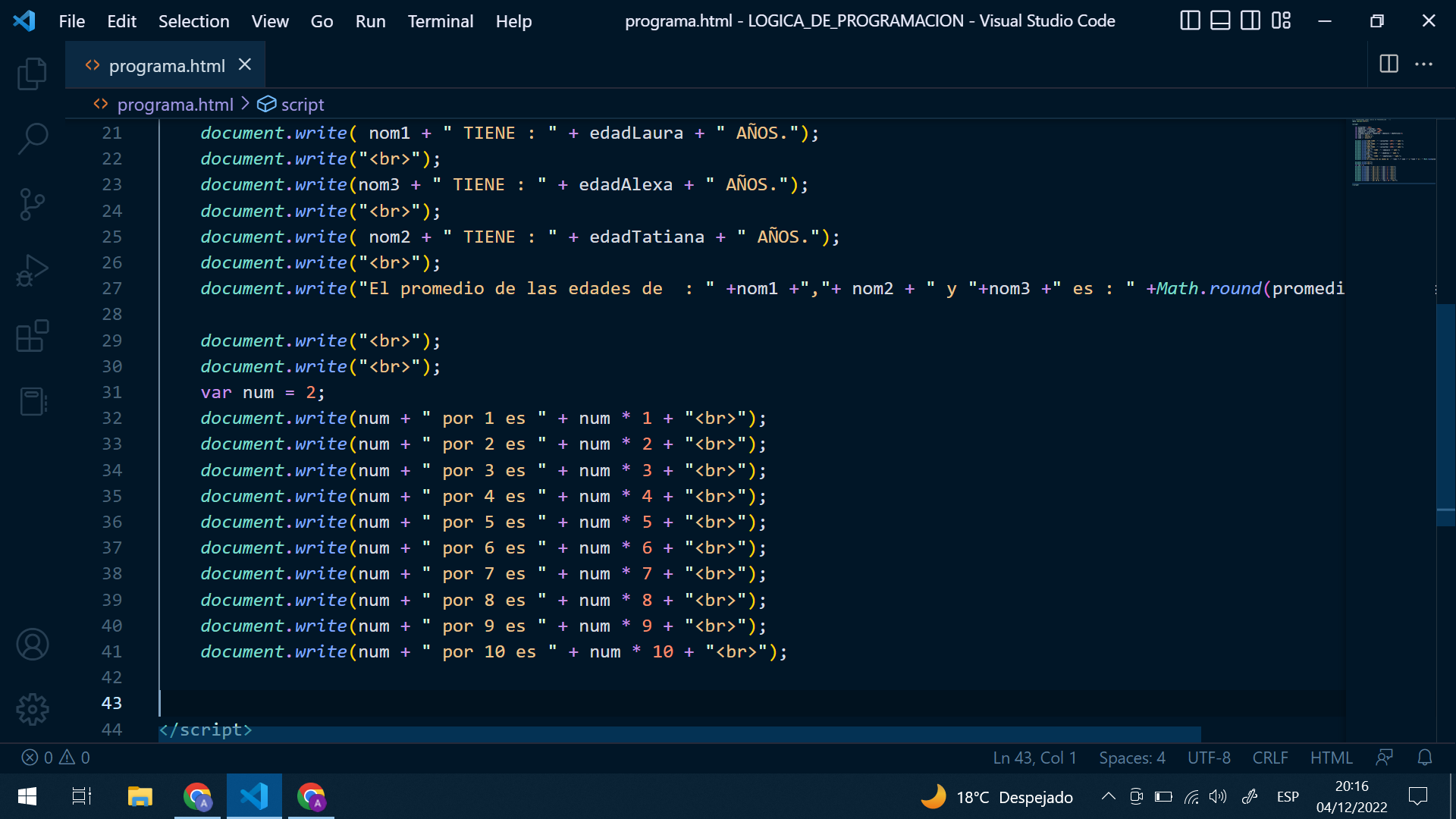Open the Windows Action Center icon

[x=1417, y=796]
